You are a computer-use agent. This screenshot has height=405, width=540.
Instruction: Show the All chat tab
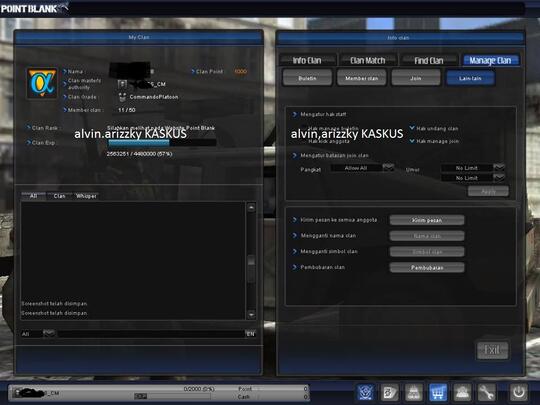(33, 196)
